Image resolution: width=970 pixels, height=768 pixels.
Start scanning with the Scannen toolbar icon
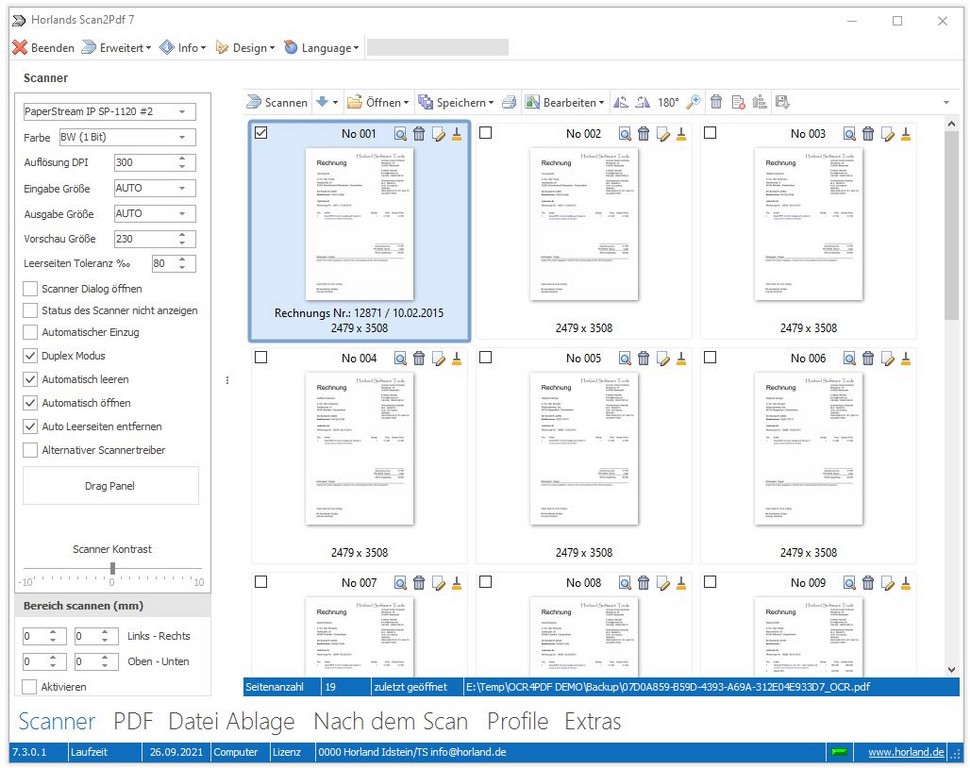(x=277, y=102)
